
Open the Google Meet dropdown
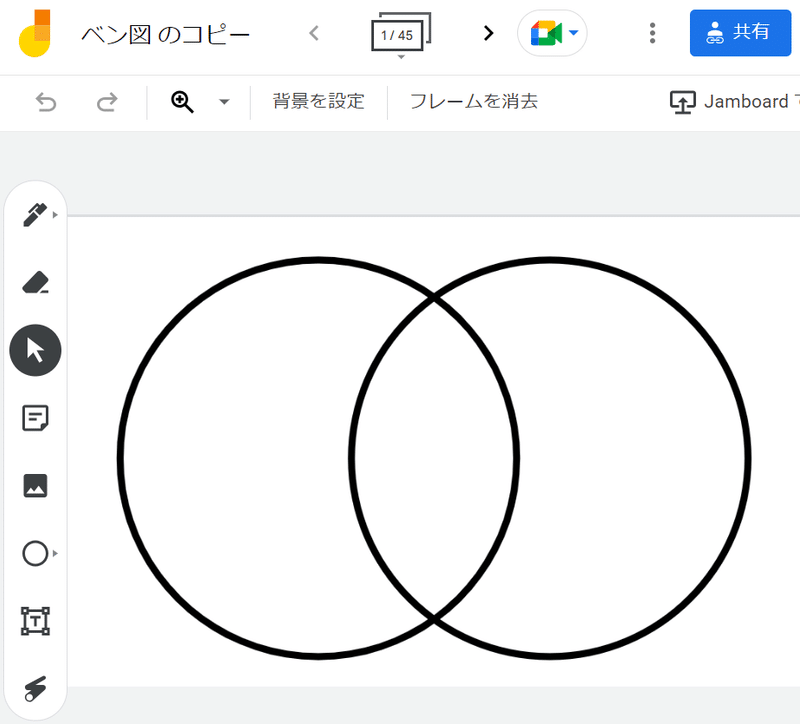(552, 34)
